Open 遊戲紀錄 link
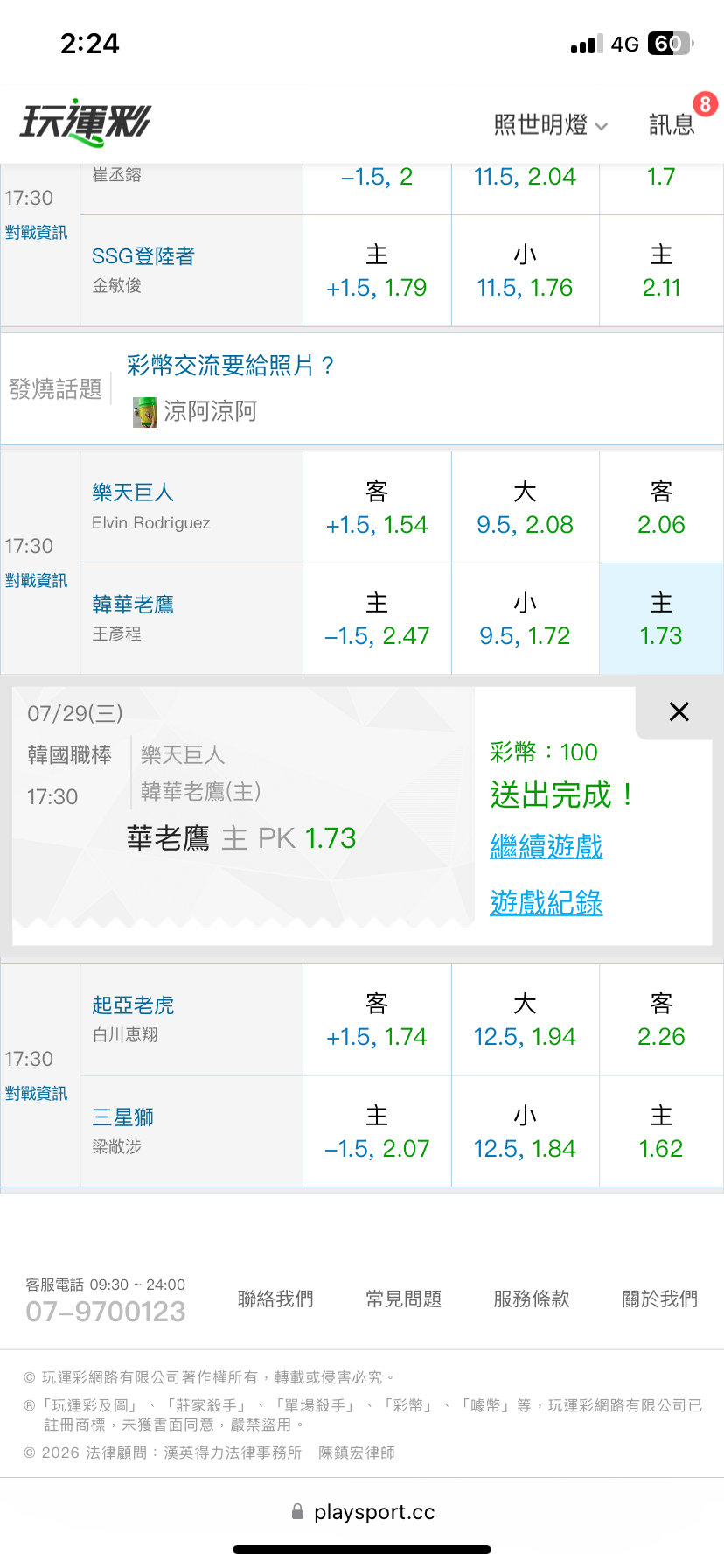The height and width of the screenshot is (1568, 724). pos(546,903)
